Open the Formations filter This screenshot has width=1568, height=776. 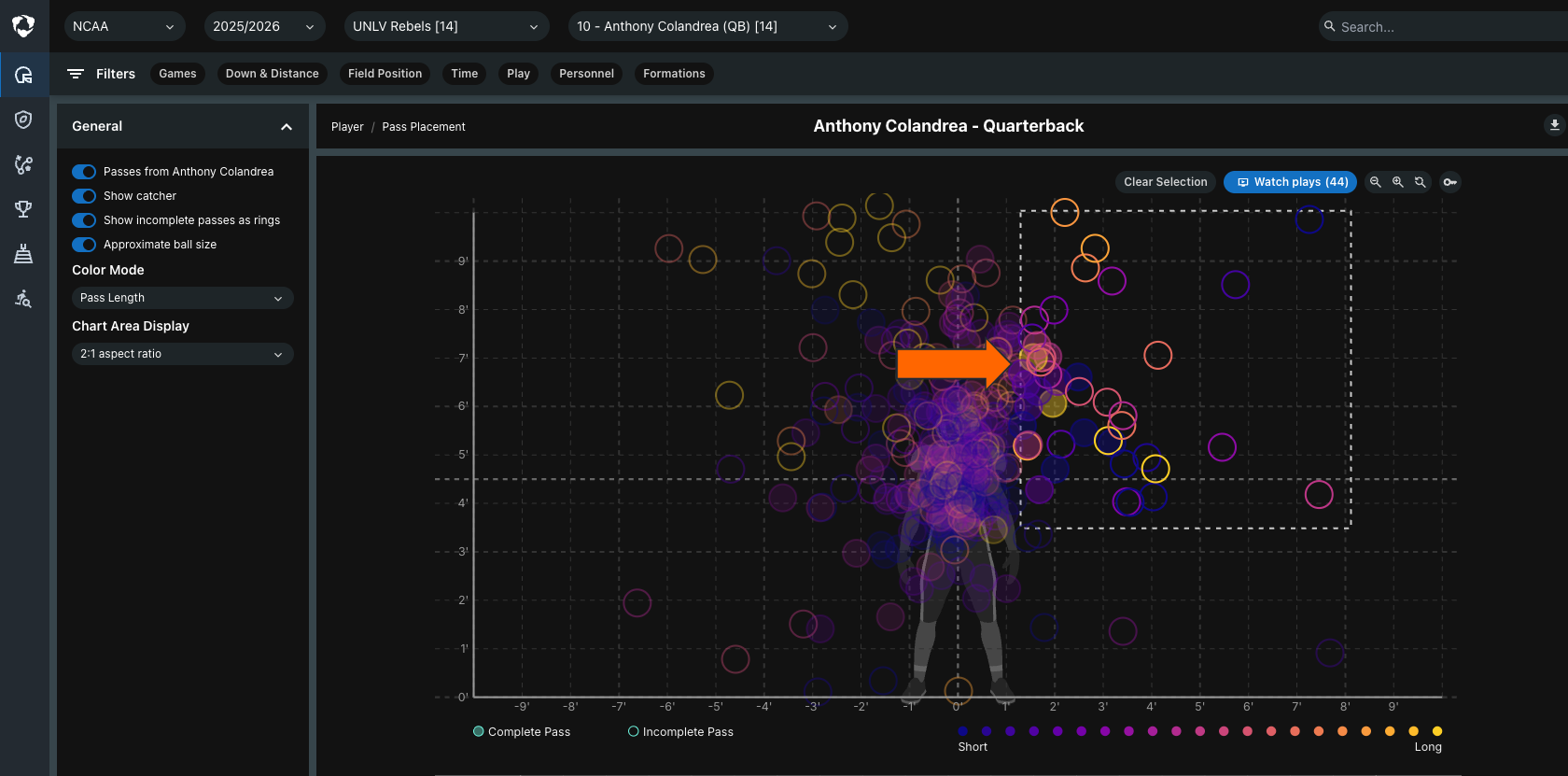click(674, 74)
